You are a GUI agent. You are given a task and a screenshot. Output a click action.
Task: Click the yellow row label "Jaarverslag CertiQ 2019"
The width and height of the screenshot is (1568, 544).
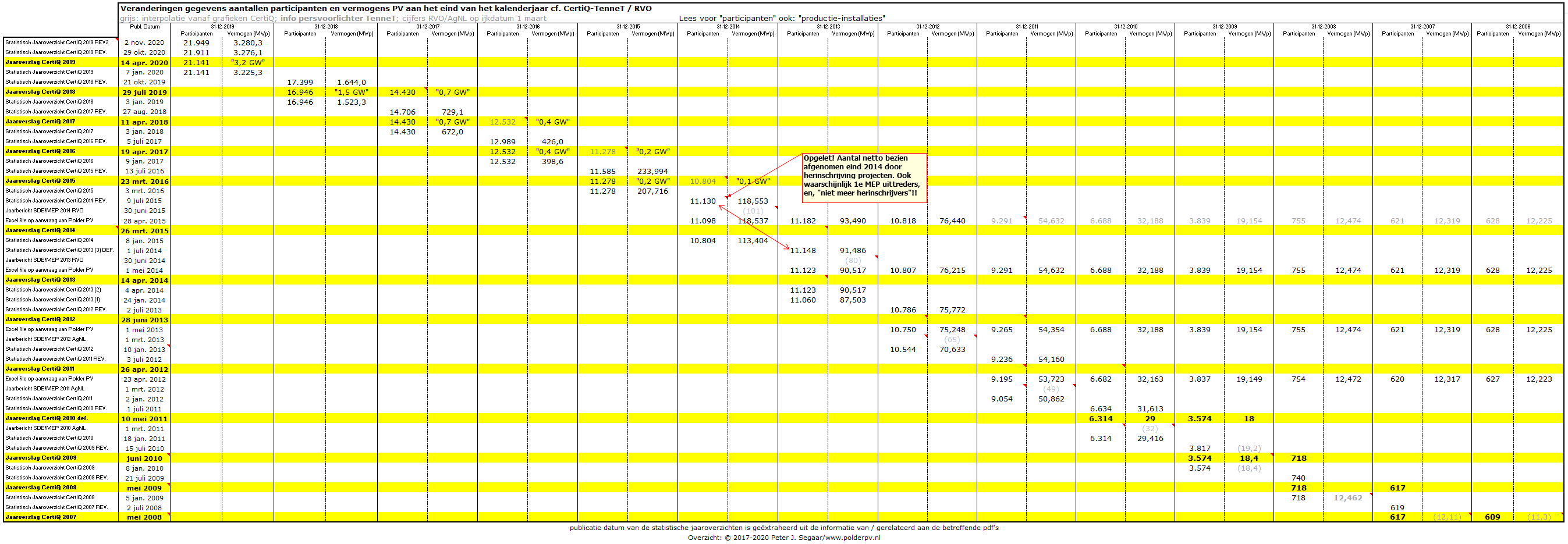point(41,62)
